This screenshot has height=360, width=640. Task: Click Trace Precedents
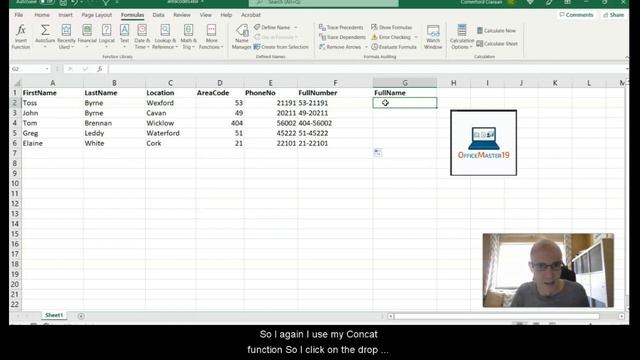point(341,27)
